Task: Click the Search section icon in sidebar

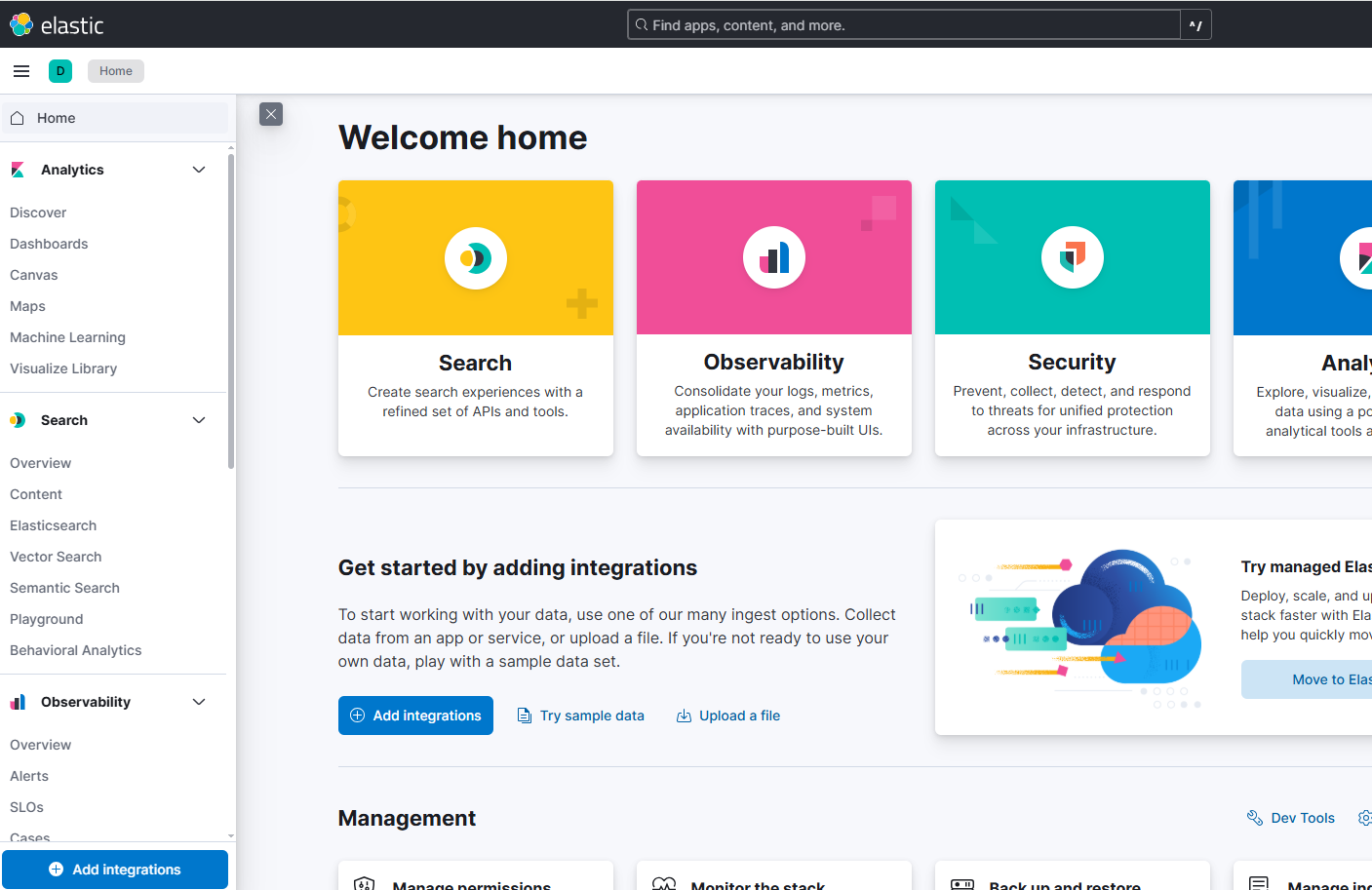Action: (x=18, y=420)
